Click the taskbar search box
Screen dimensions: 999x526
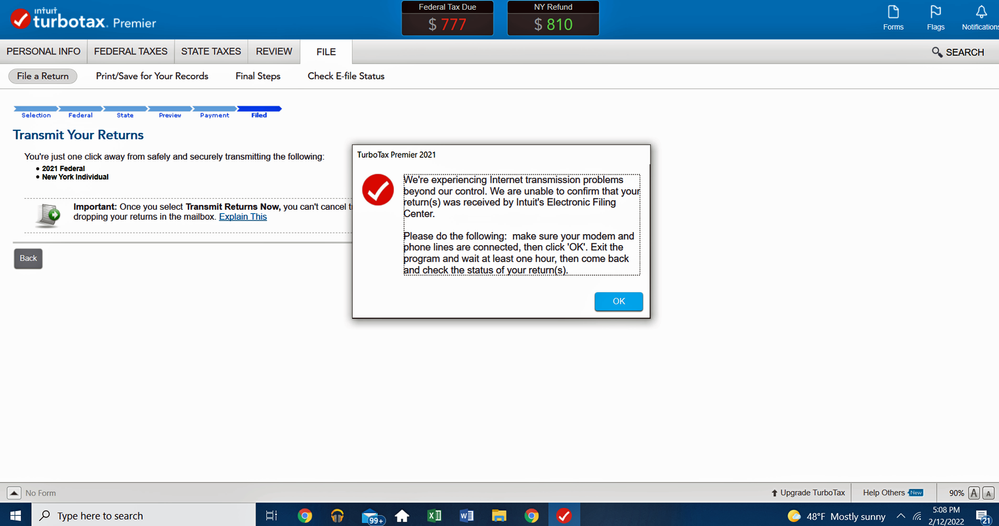pos(143,515)
